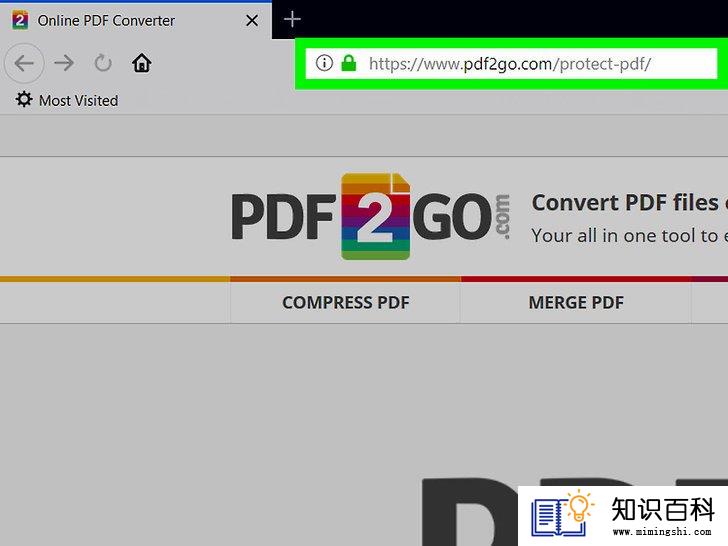Click the PDF2GO site logo
This screenshot has height=546, width=728.
tap(370, 216)
